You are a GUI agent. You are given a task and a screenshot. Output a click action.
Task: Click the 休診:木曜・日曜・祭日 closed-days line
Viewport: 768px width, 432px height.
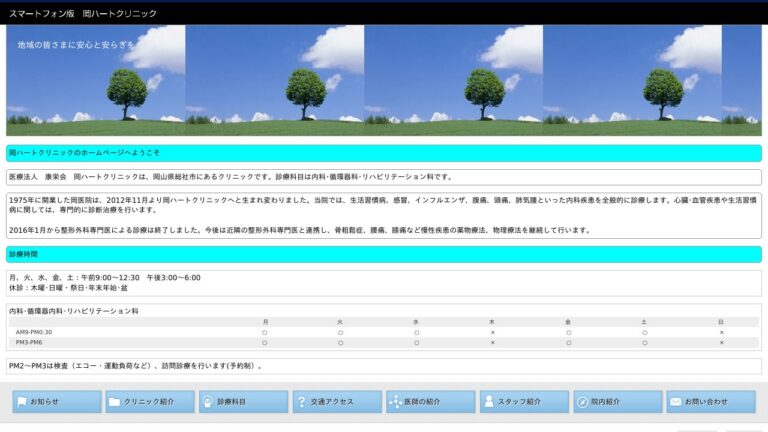click(68, 288)
